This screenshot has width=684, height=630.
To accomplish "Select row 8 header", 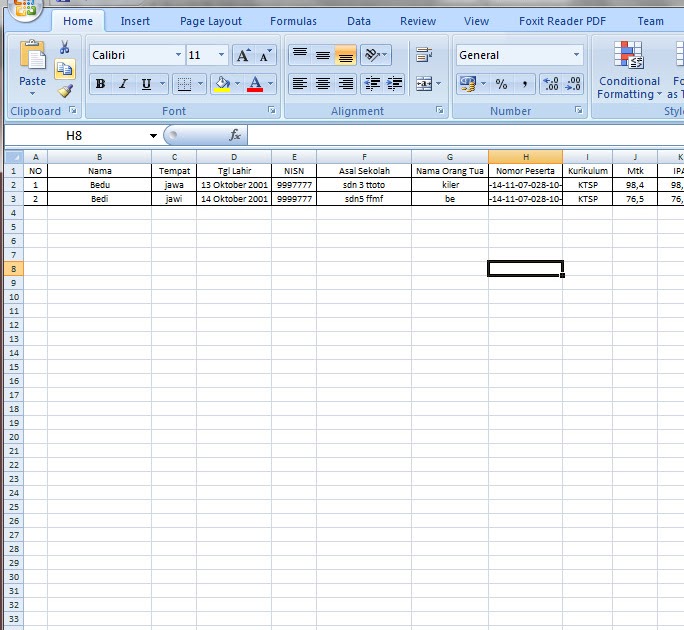I will (x=14, y=269).
